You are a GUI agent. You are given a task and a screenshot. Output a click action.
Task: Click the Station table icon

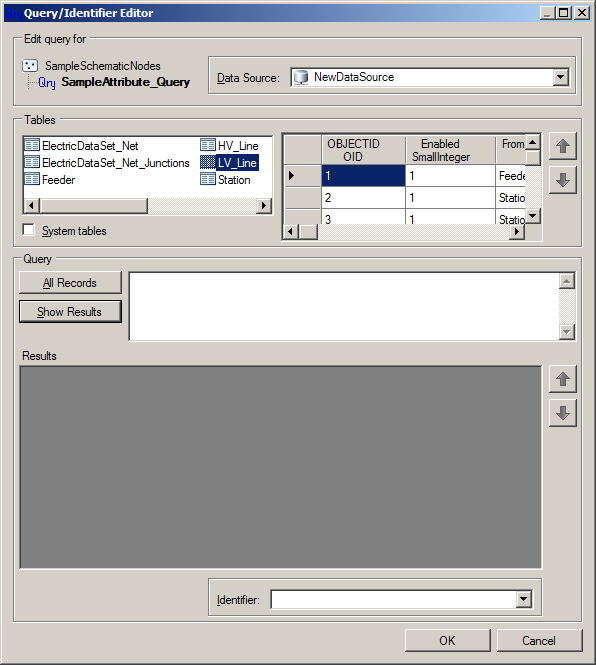[x=208, y=179]
